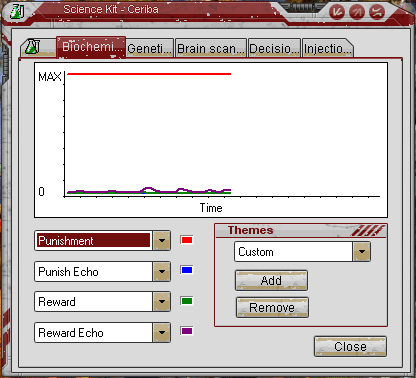Expand the Punishment chemical dropdown arrow
The height and width of the screenshot is (378, 416).
pyautogui.click(x=162, y=240)
